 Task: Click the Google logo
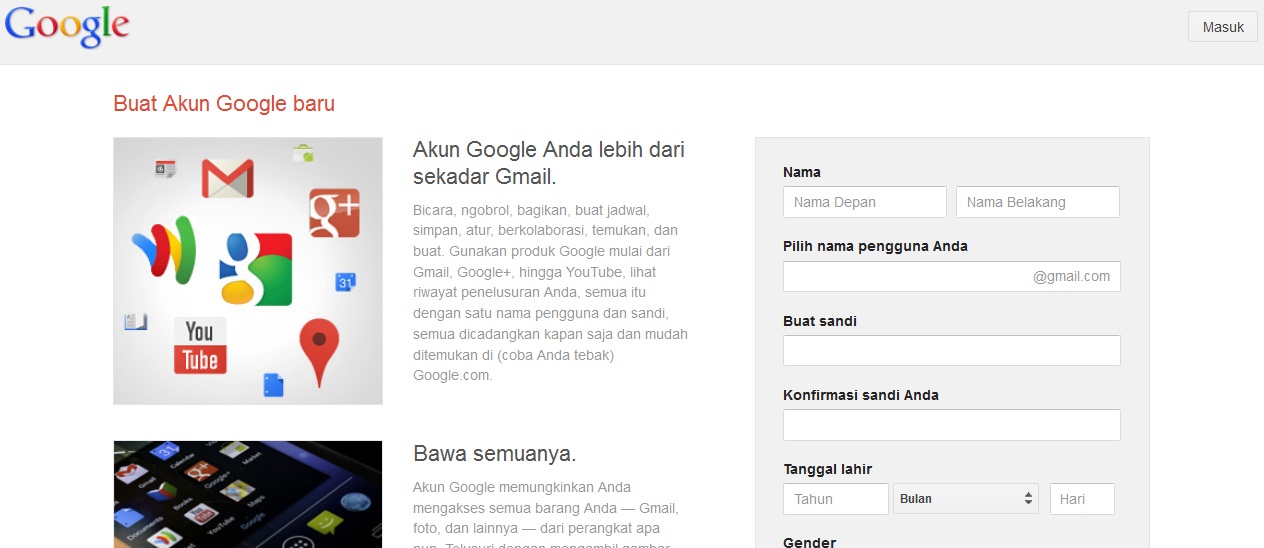[67, 27]
